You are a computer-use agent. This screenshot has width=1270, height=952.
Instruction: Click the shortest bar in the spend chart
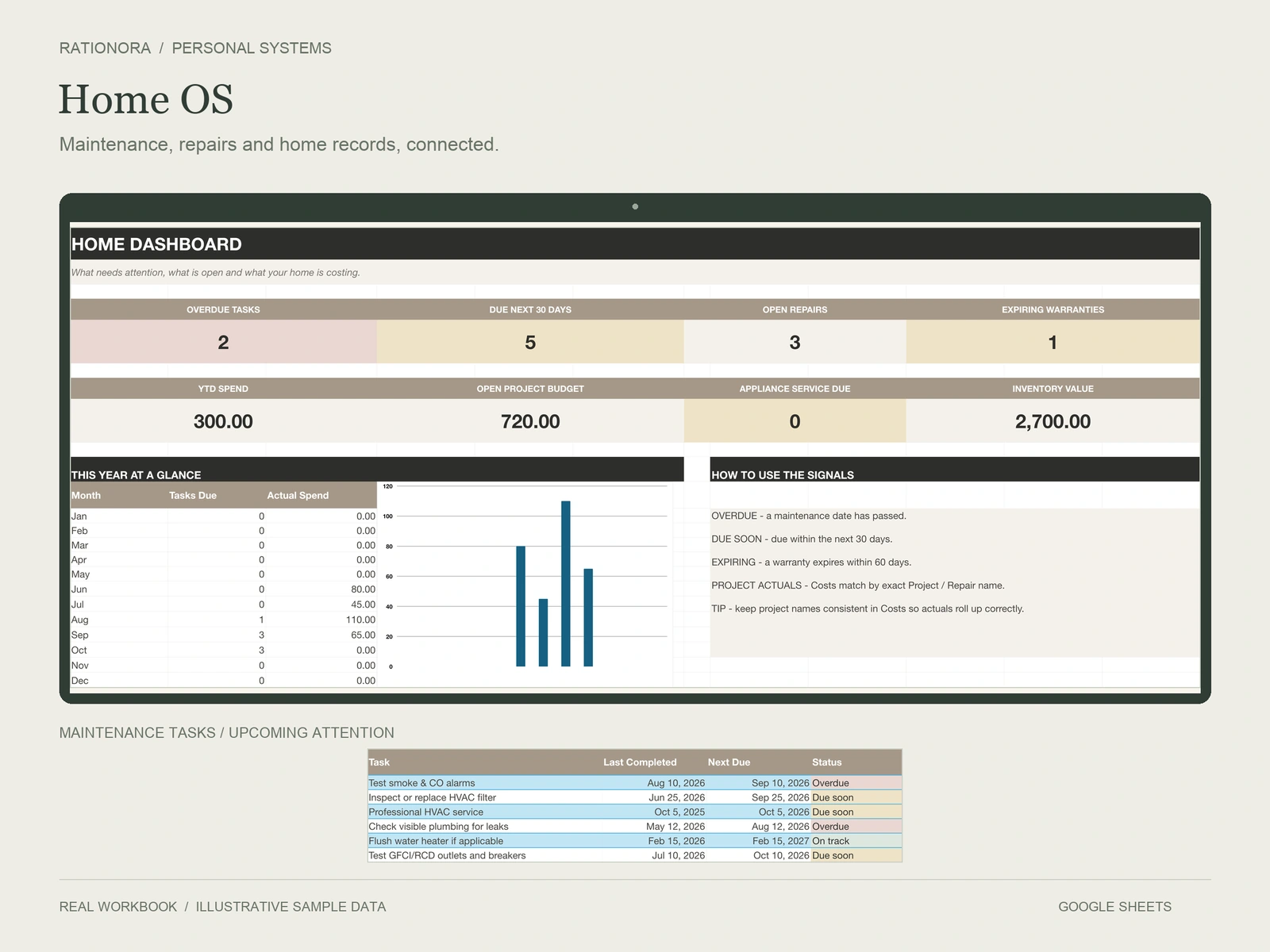coord(543,632)
